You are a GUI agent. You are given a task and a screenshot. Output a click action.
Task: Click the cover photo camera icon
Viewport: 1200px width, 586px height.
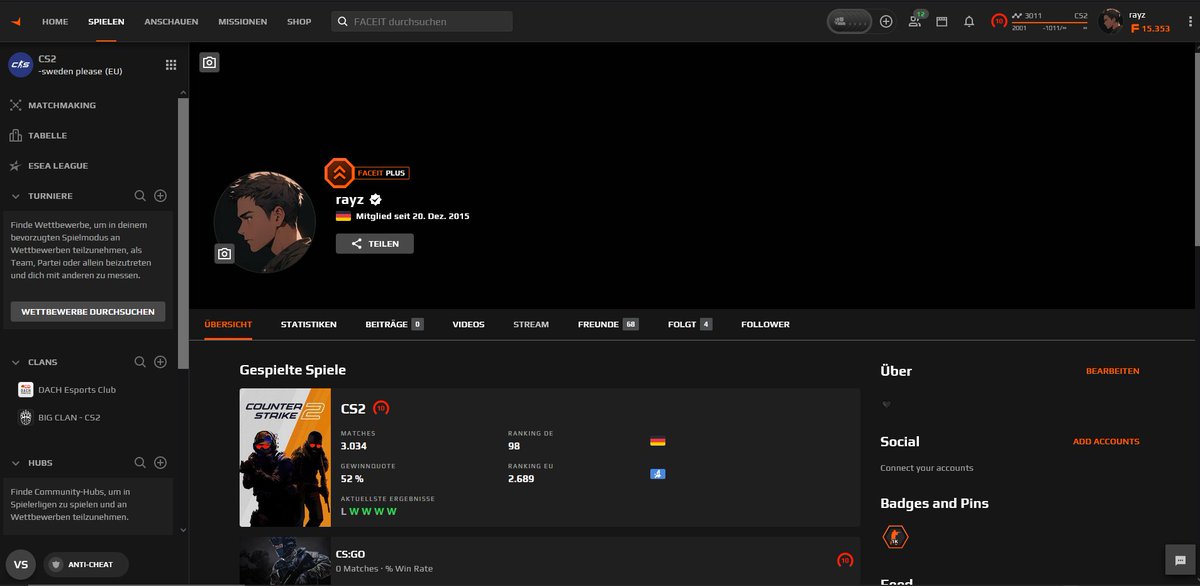(x=209, y=62)
